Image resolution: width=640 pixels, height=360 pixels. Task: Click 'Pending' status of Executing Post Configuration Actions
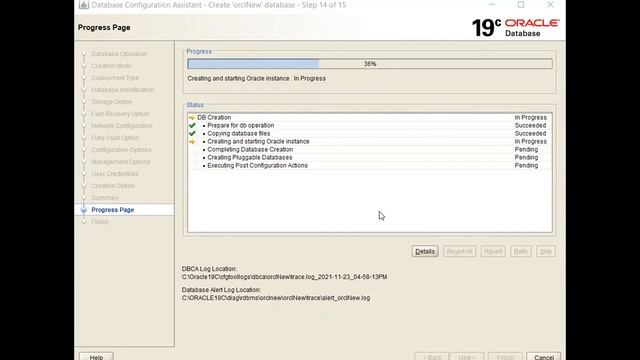(526, 165)
